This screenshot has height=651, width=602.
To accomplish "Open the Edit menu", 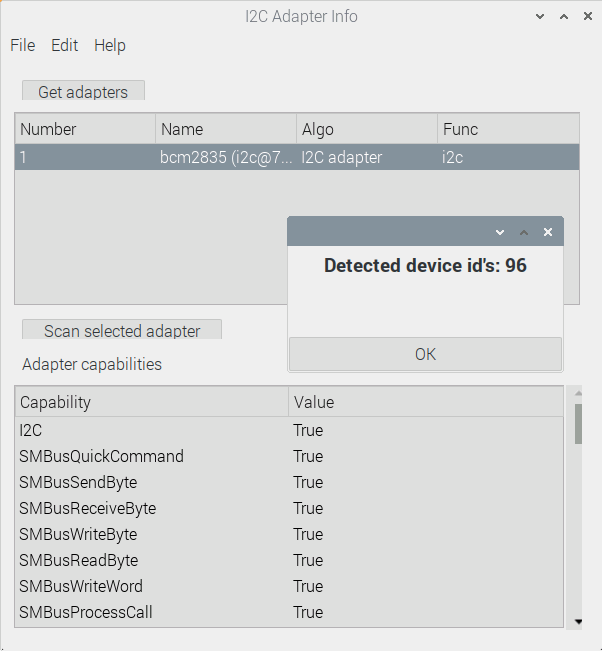I will click(64, 45).
